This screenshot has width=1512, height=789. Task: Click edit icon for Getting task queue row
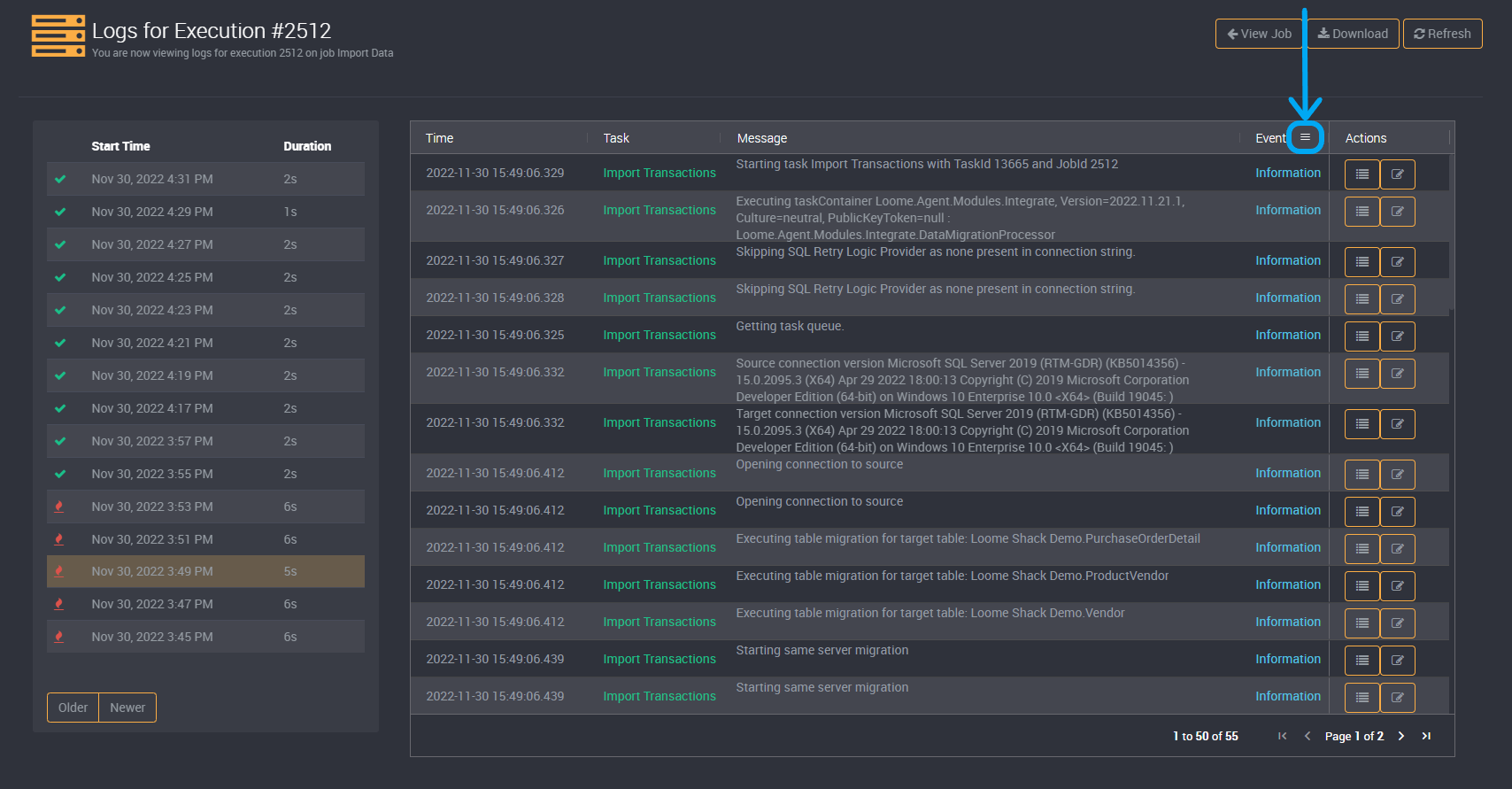pyautogui.click(x=1397, y=336)
